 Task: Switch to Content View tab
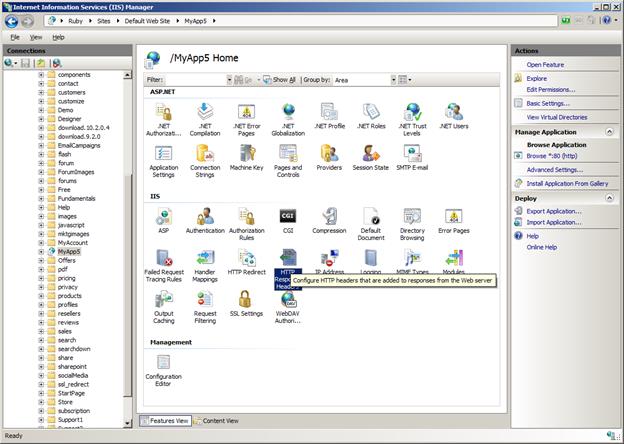(216, 421)
